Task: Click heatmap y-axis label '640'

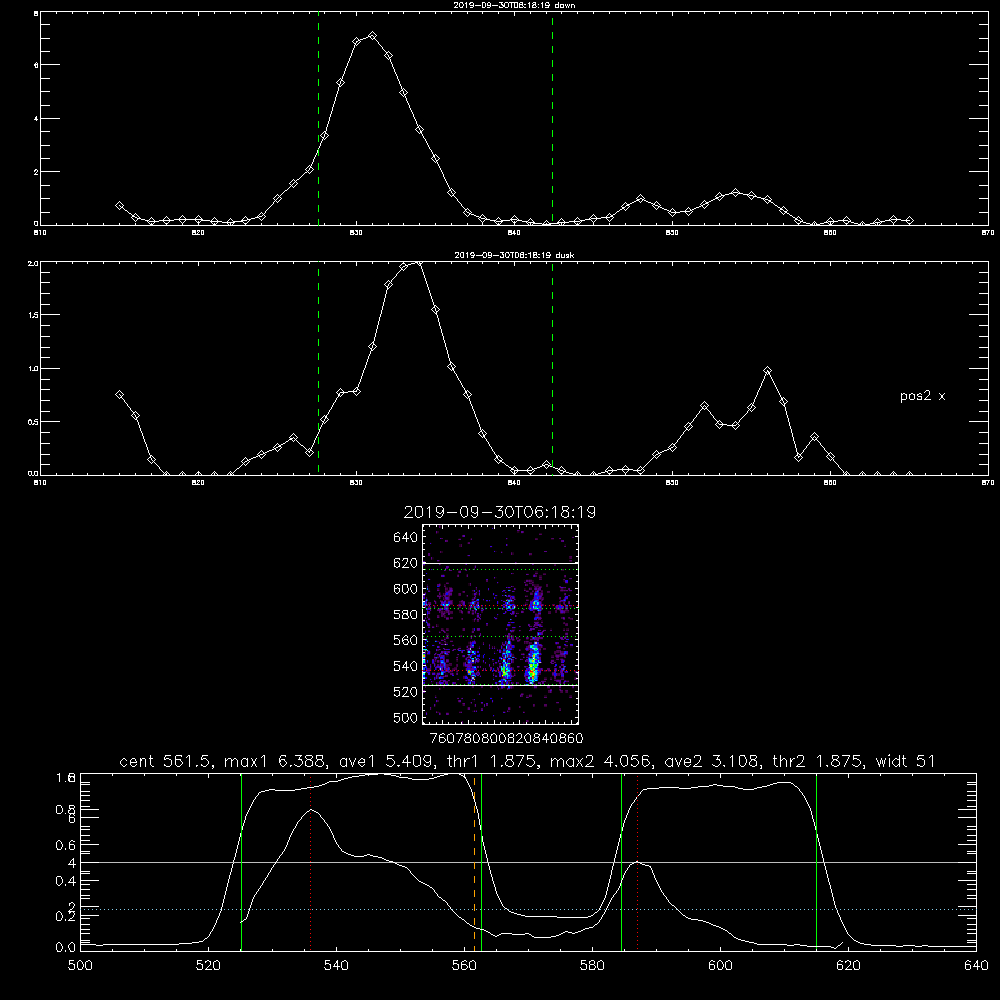Action: (406, 538)
